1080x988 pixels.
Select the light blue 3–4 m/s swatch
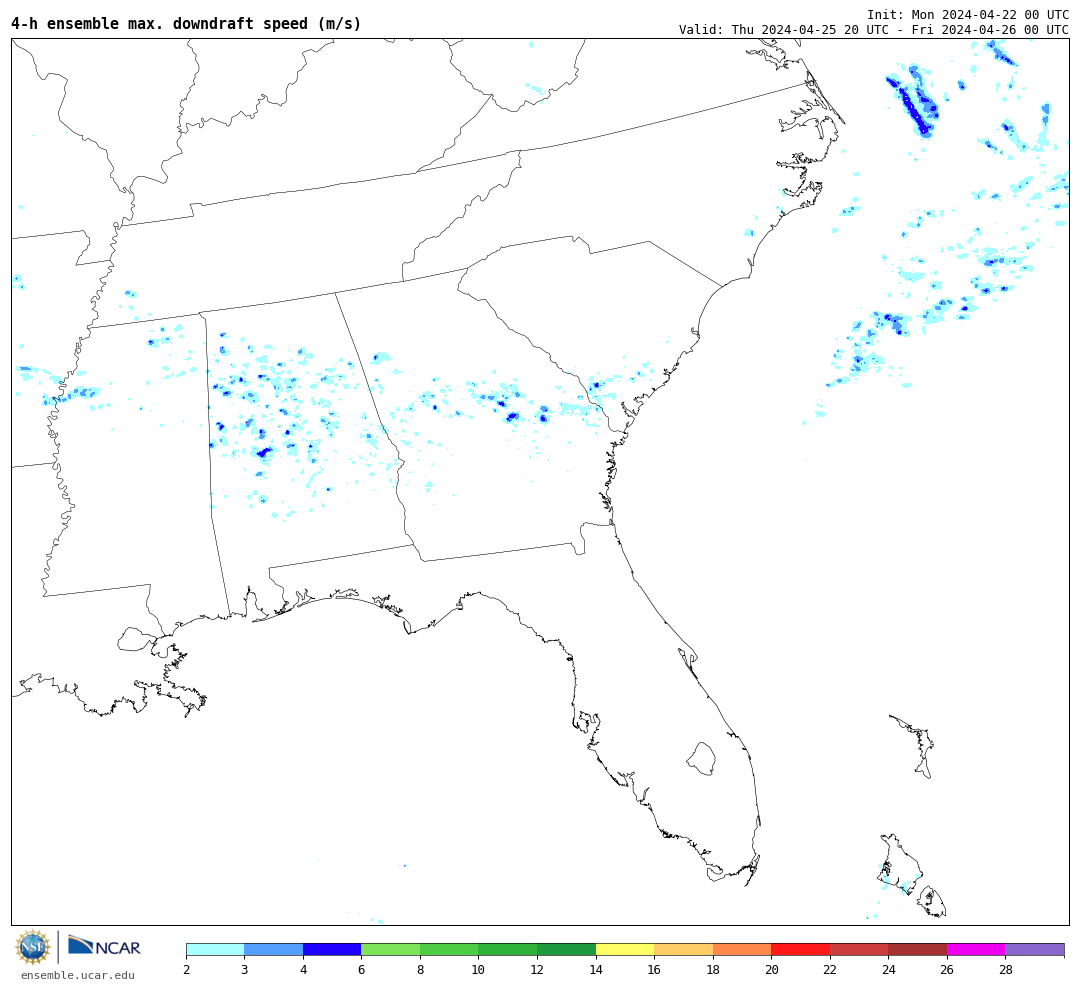(274, 950)
